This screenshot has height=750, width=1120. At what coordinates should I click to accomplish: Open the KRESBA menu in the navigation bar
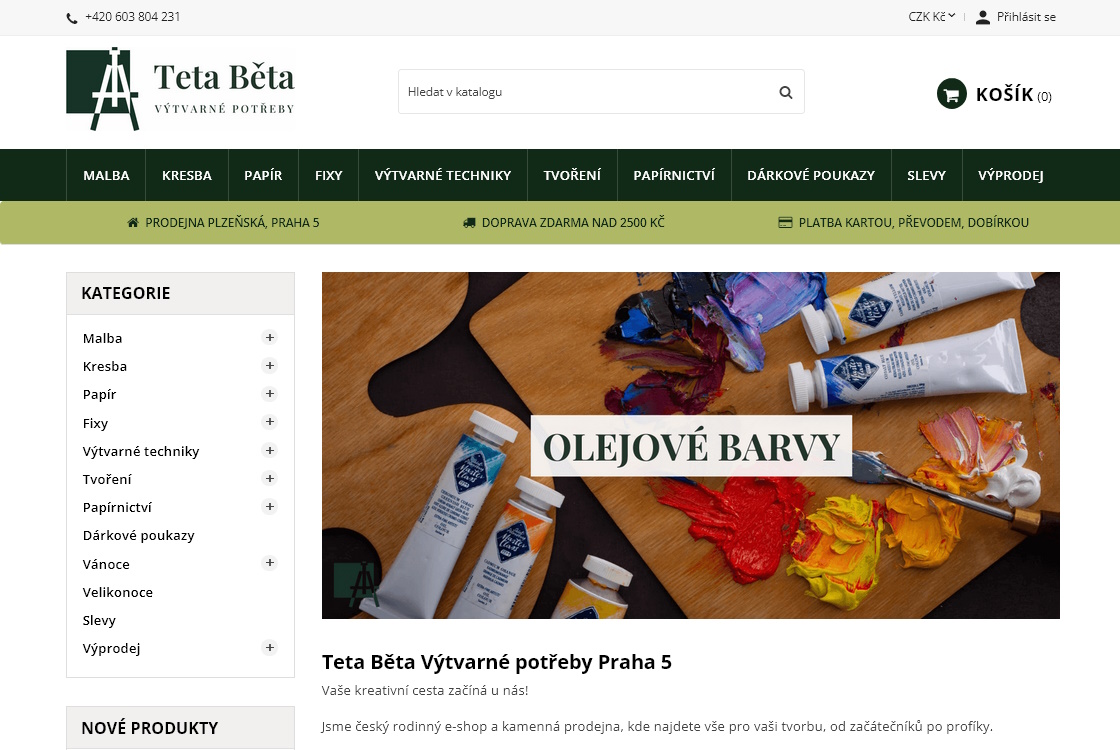(x=186, y=175)
